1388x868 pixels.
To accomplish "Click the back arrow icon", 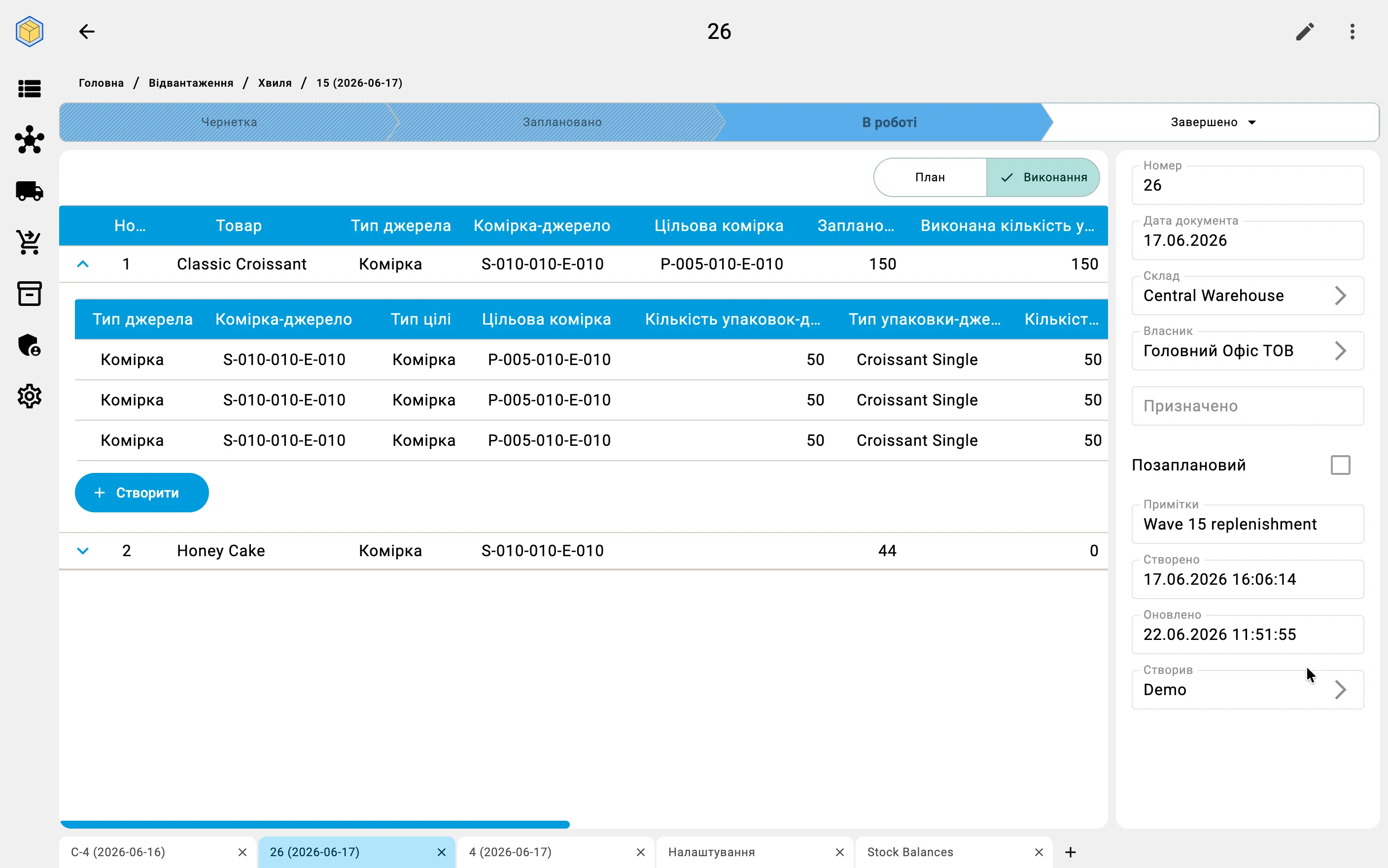I will click(x=87, y=32).
